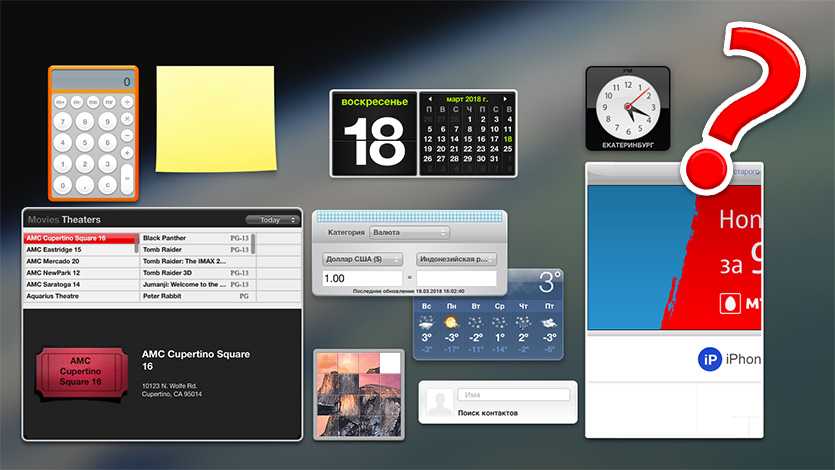The height and width of the screenshot is (470, 835).
Task: Click the currency amount field showing 1.00
Action: coord(362,278)
